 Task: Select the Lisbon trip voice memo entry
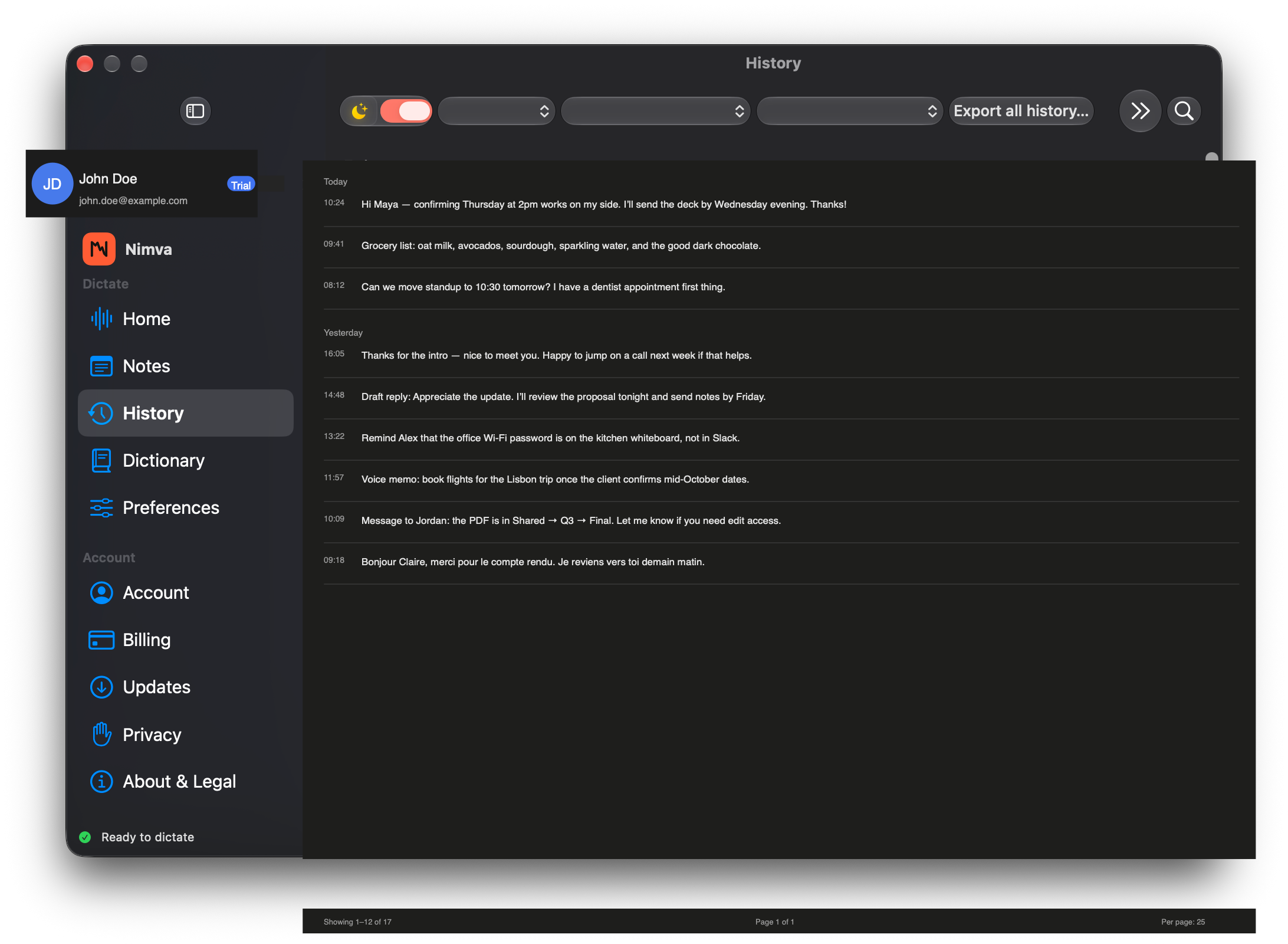coord(781,479)
